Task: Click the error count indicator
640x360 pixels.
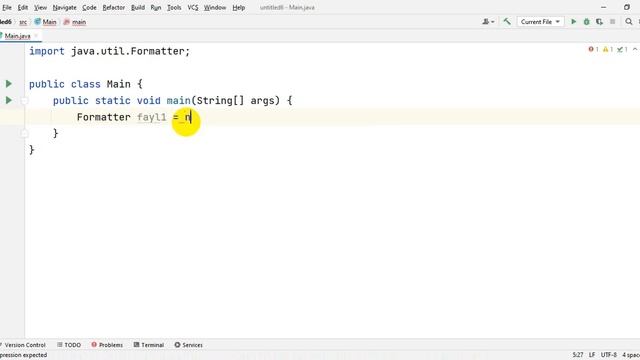Action: 593,49
